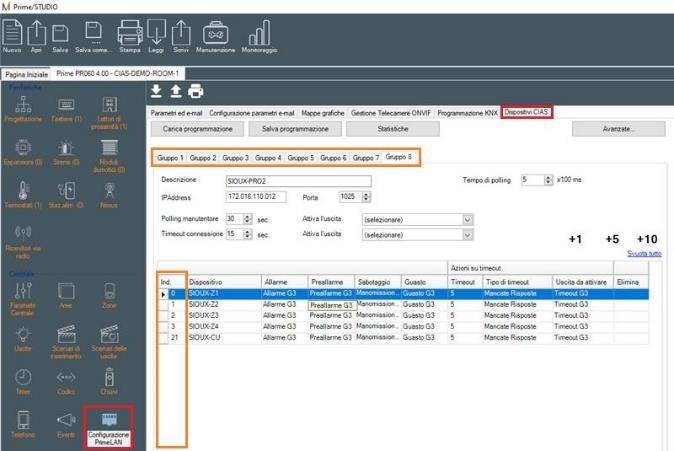Open the Timer clock icon
The image size is (674, 451).
[23, 377]
